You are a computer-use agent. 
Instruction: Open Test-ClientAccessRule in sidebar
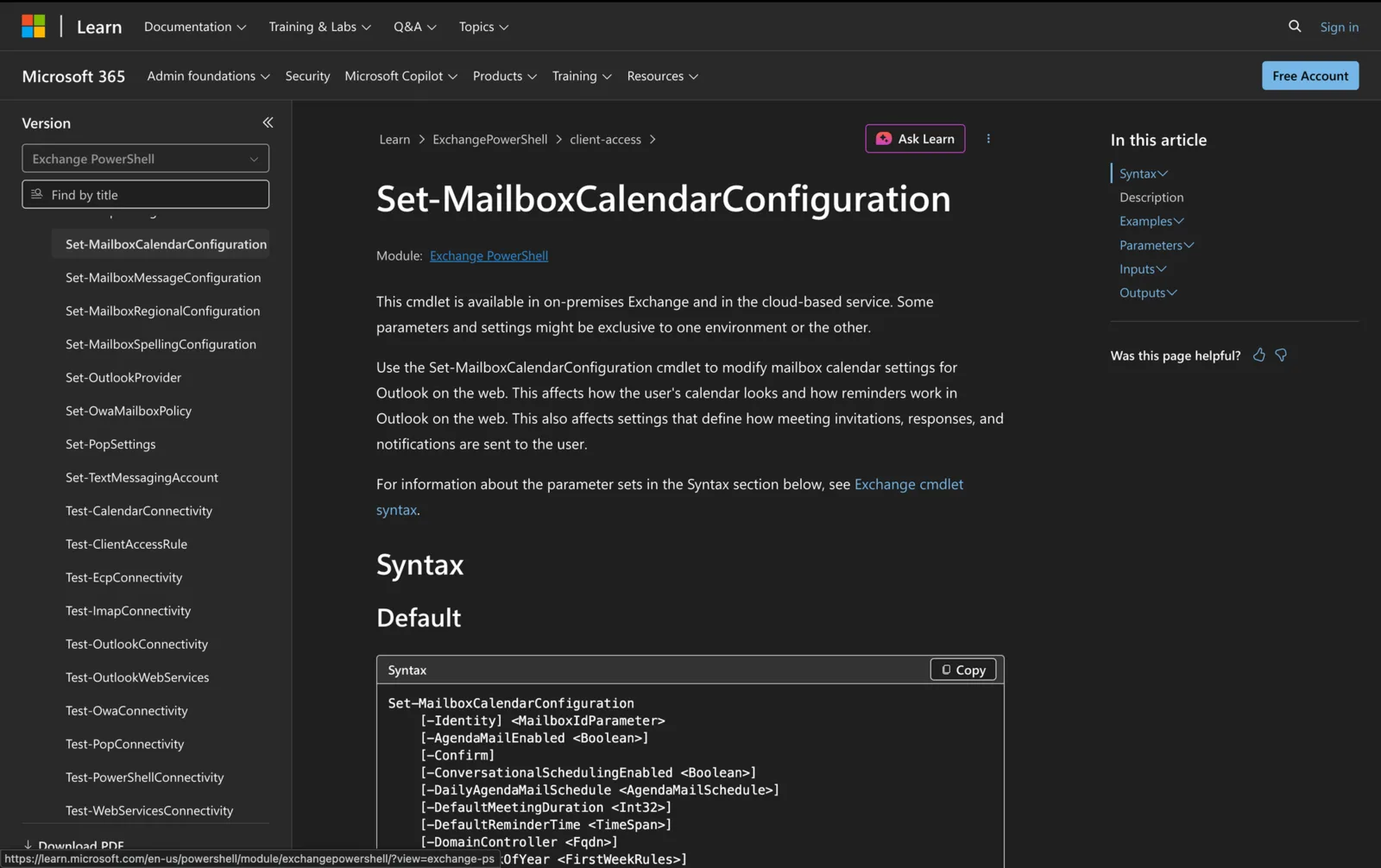coord(126,544)
